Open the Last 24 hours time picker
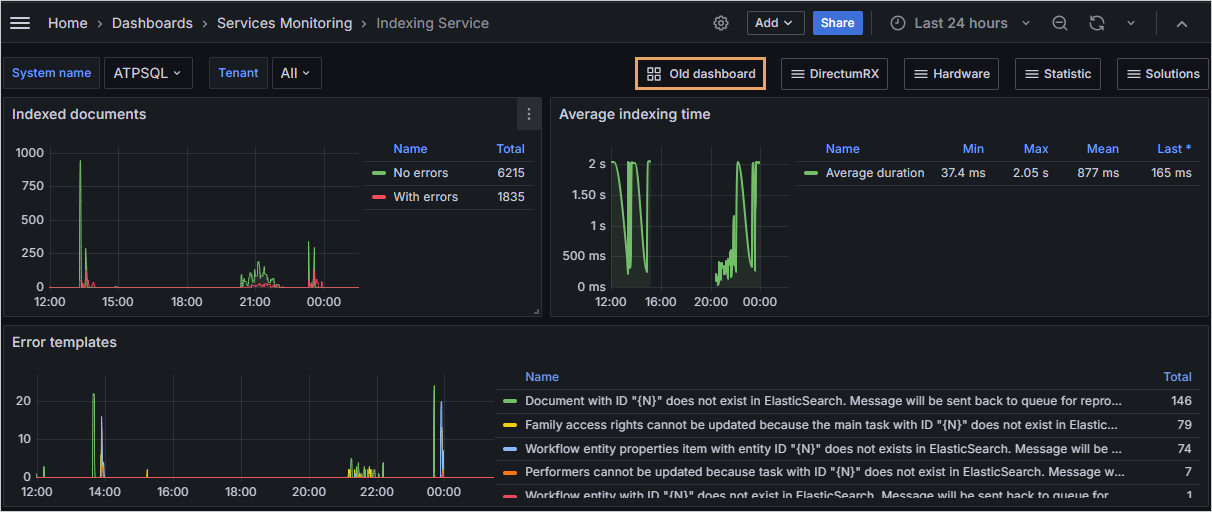This screenshot has height=512, width=1212. [960, 23]
